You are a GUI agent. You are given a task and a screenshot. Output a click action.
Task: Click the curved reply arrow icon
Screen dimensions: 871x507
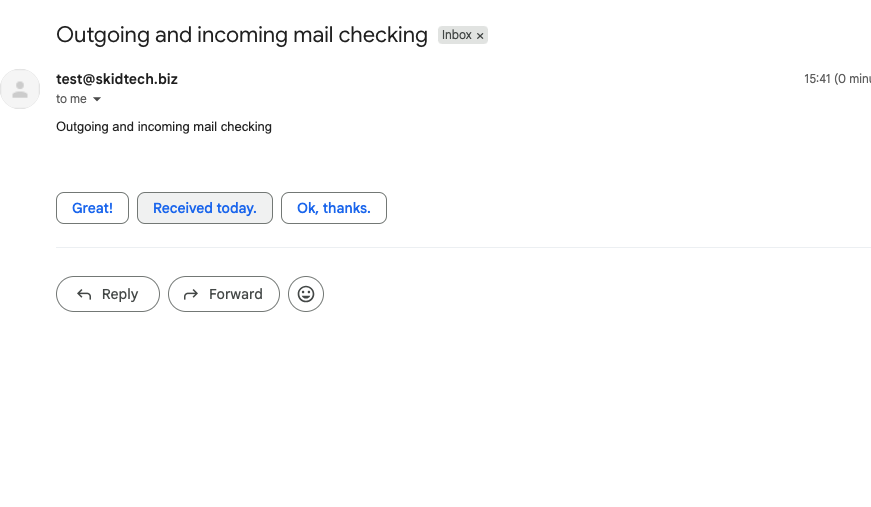point(84,294)
